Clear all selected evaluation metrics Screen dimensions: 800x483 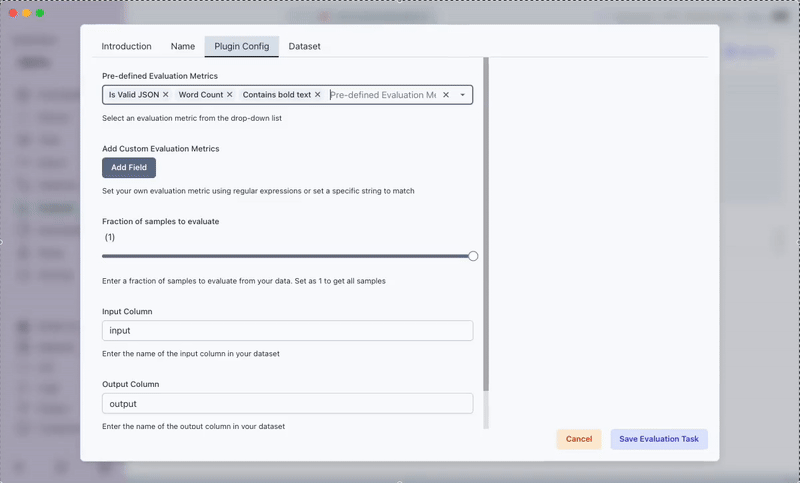click(446, 95)
